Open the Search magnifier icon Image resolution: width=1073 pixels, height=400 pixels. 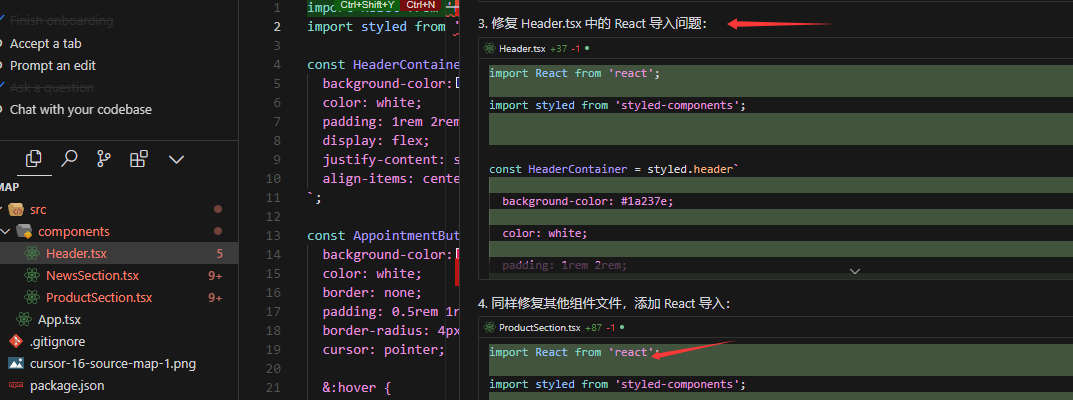point(69,159)
